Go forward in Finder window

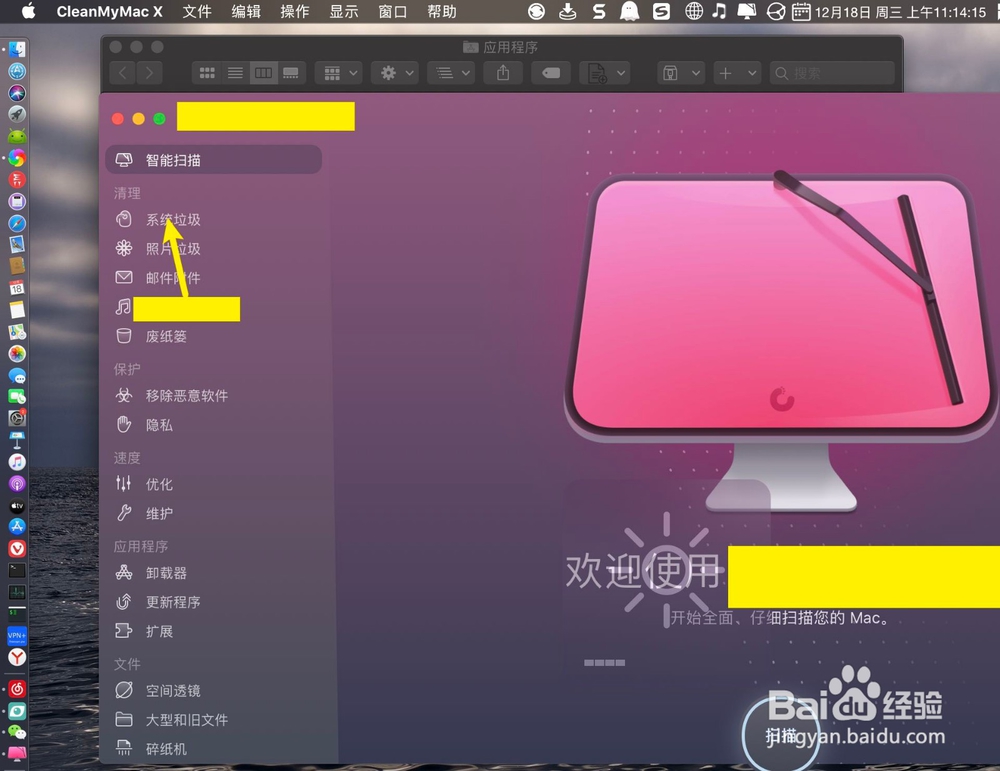tap(149, 73)
